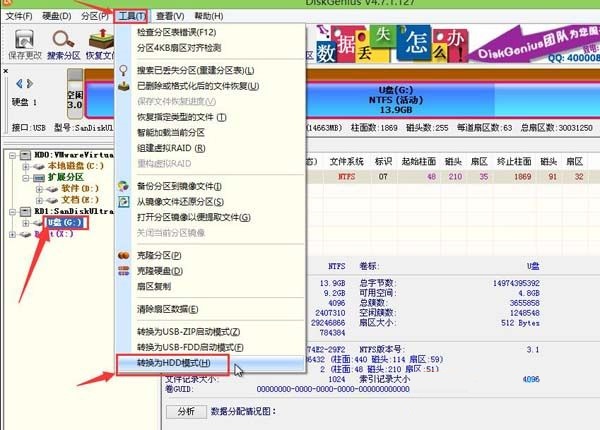The height and width of the screenshot is (430, 600).
Task: Click the 210 head value cell
Action: pyautogui.click(x=455, y=177)
